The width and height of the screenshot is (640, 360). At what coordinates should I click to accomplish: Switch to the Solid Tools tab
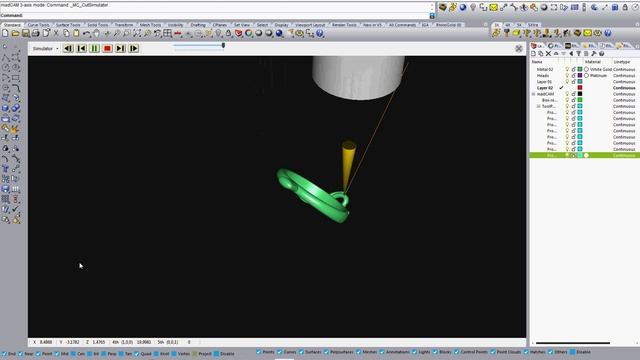pos(98,25)
